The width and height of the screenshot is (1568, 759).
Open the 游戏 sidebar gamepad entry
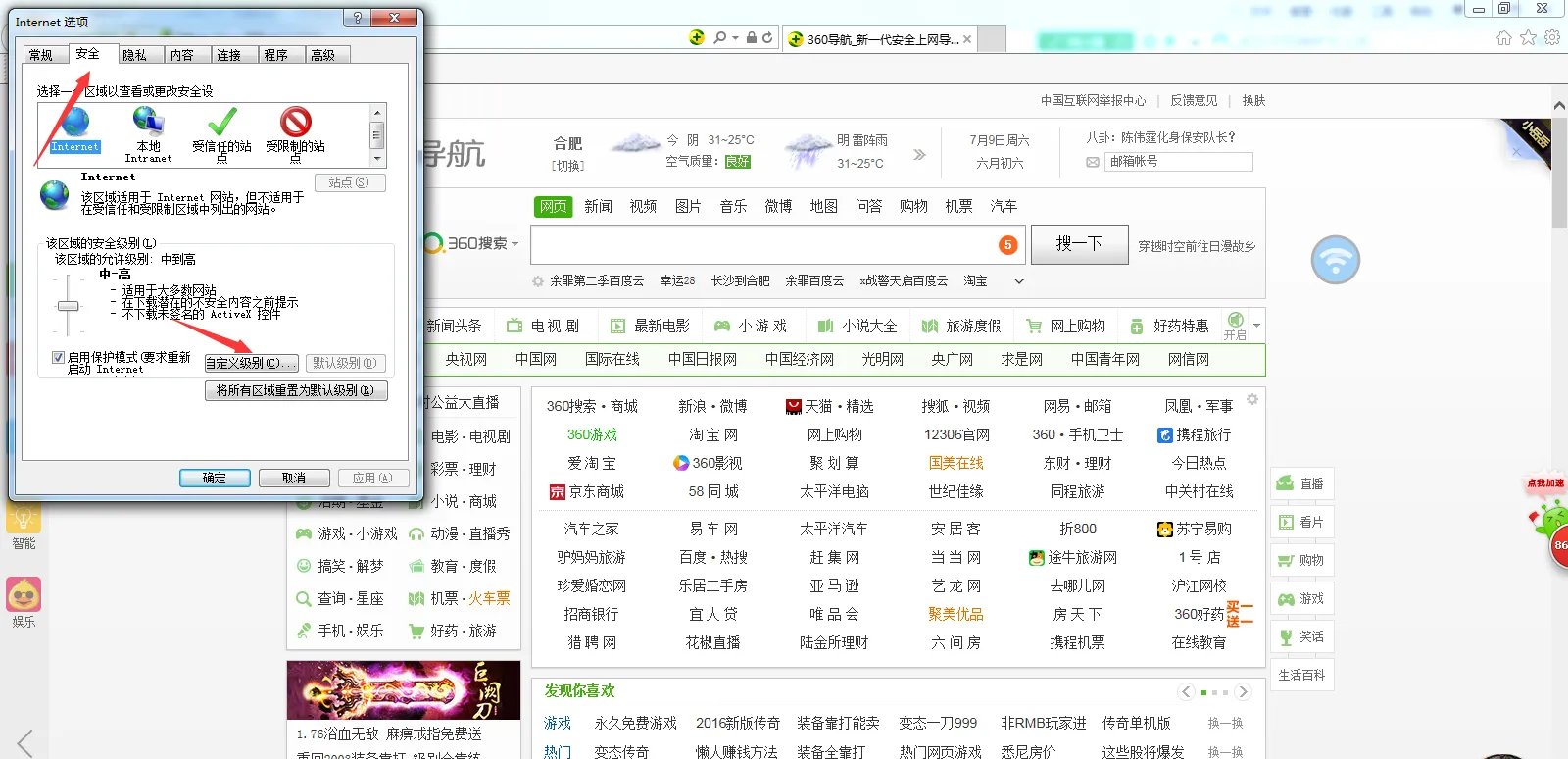pos(1302,598)
